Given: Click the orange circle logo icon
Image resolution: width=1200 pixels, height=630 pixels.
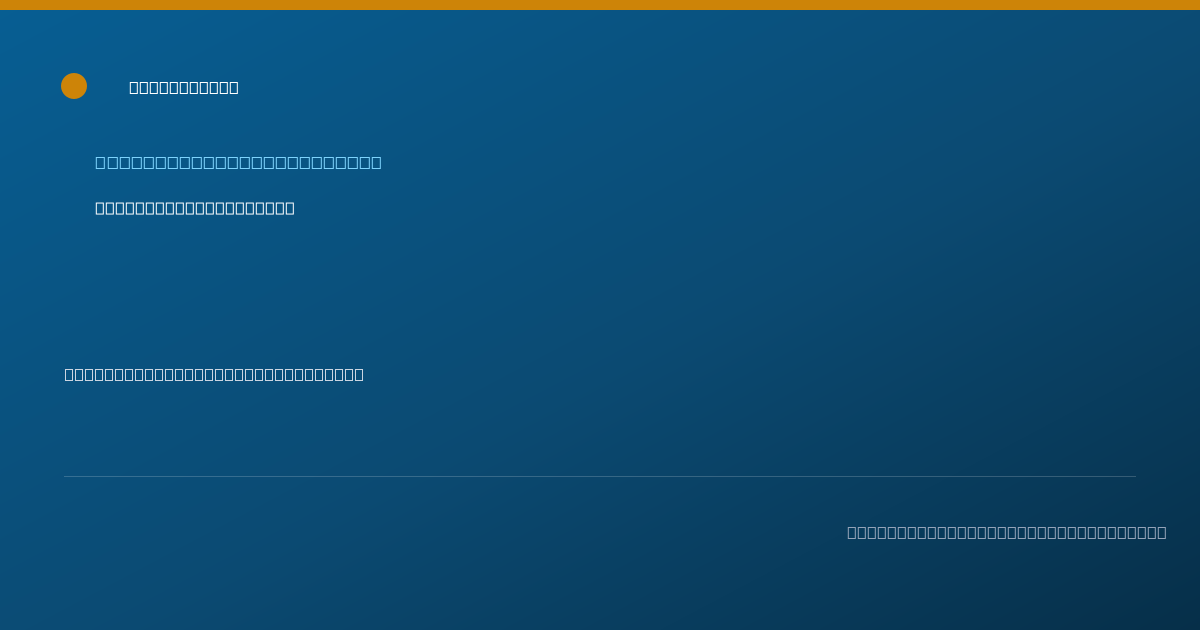Looking at the screenshot, I should pos(74,86).
